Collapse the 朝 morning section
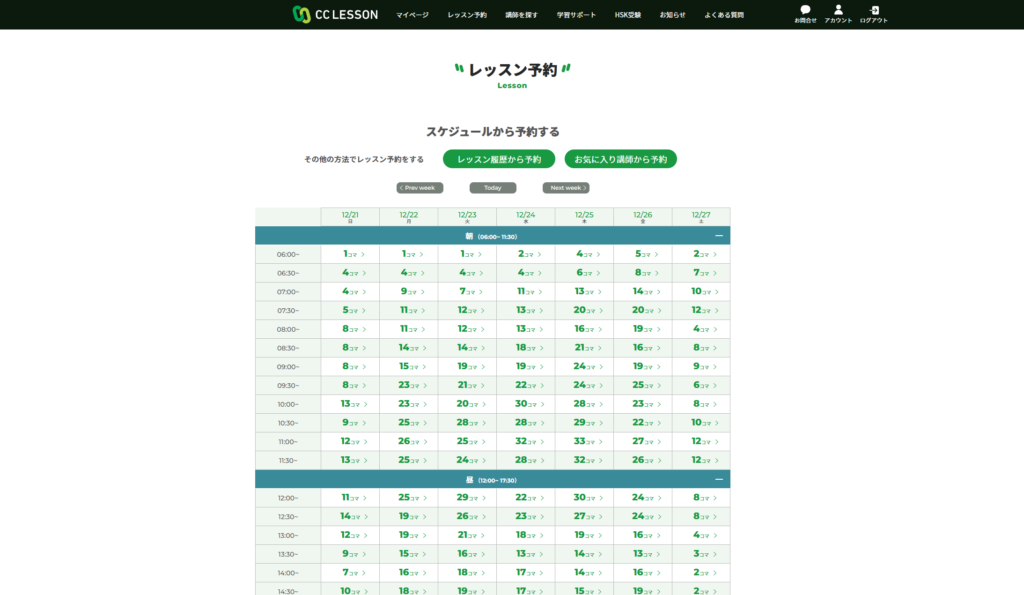The height and width of the screenshot is (595, 1024). pyautogui.click(x=718, y=236)
